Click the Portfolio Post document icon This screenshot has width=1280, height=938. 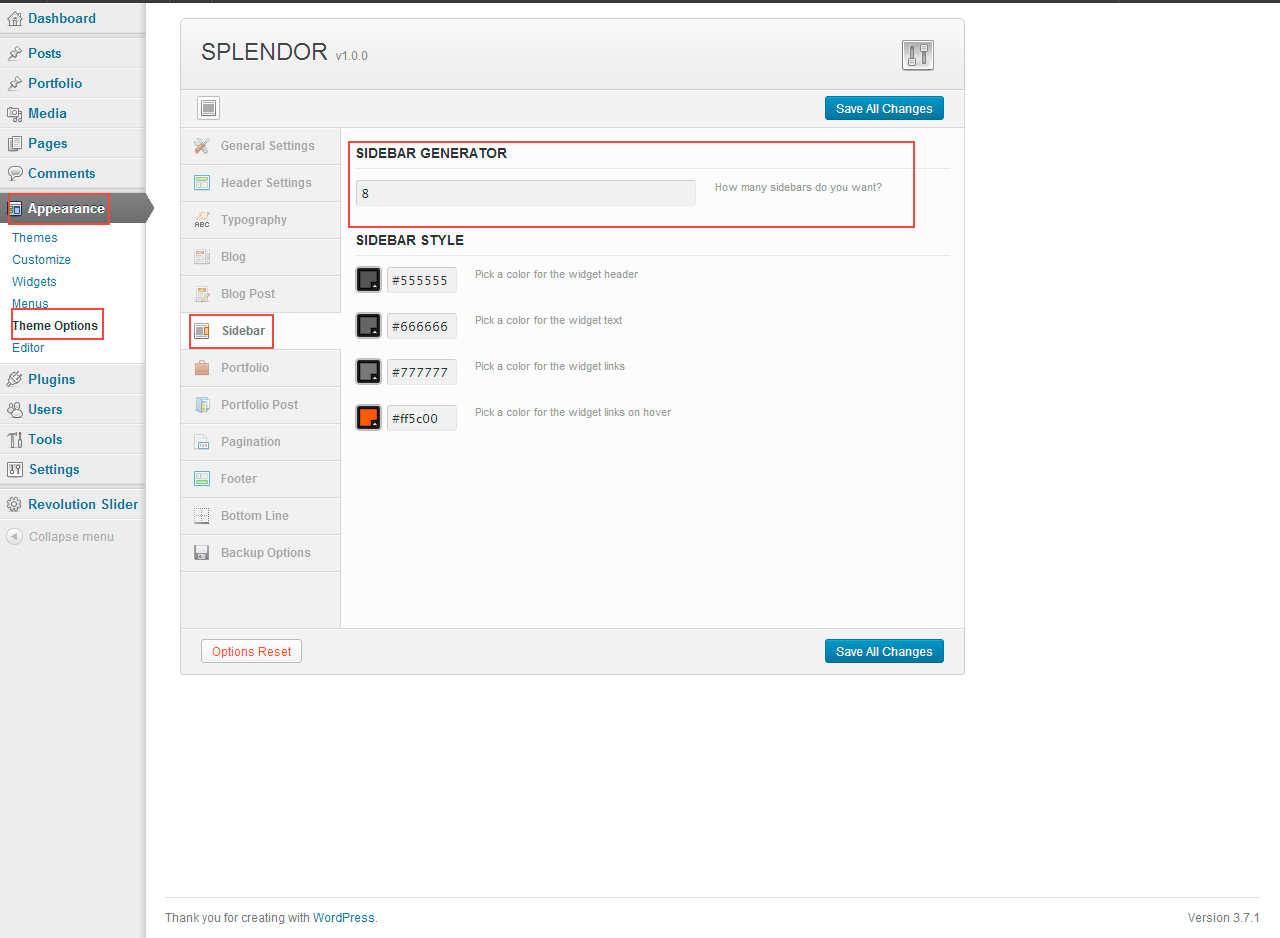tap(202, 405)
